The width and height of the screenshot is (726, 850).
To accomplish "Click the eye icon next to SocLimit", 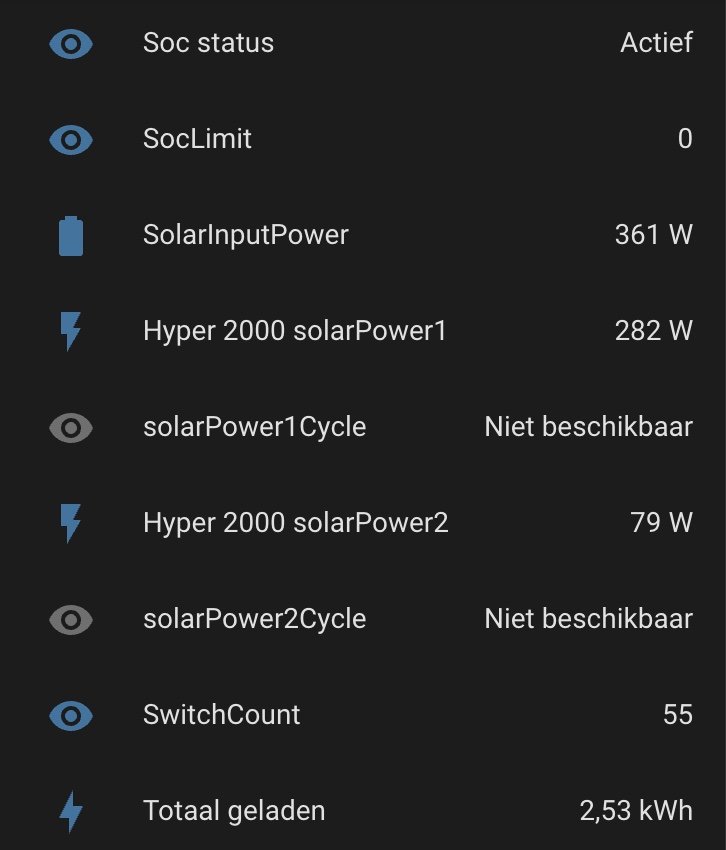I will click(71, 140).
